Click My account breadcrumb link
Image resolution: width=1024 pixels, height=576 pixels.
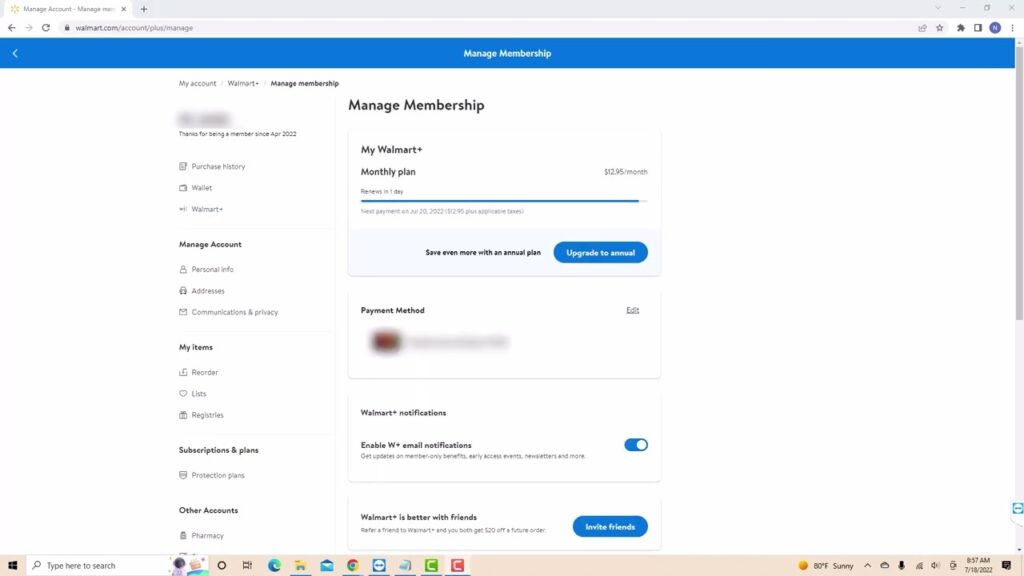point(197,84)
